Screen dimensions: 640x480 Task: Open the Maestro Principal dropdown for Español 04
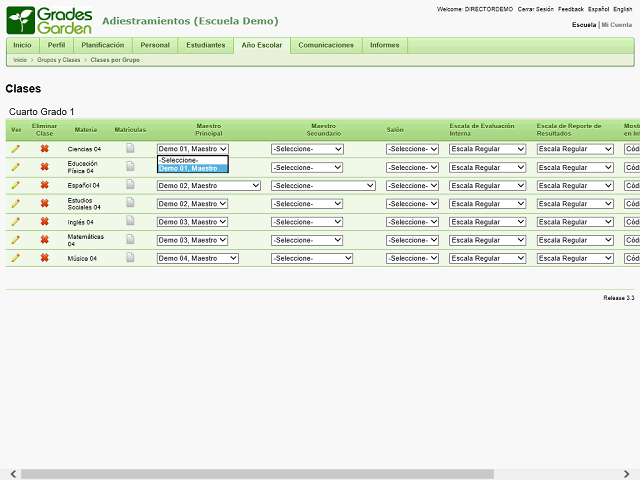pos(209,186)
